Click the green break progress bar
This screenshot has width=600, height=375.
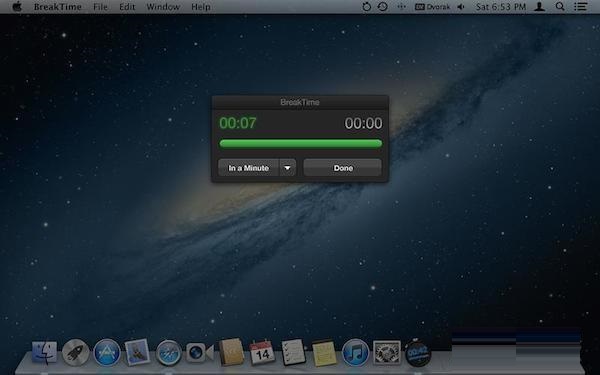coord(300,144)
